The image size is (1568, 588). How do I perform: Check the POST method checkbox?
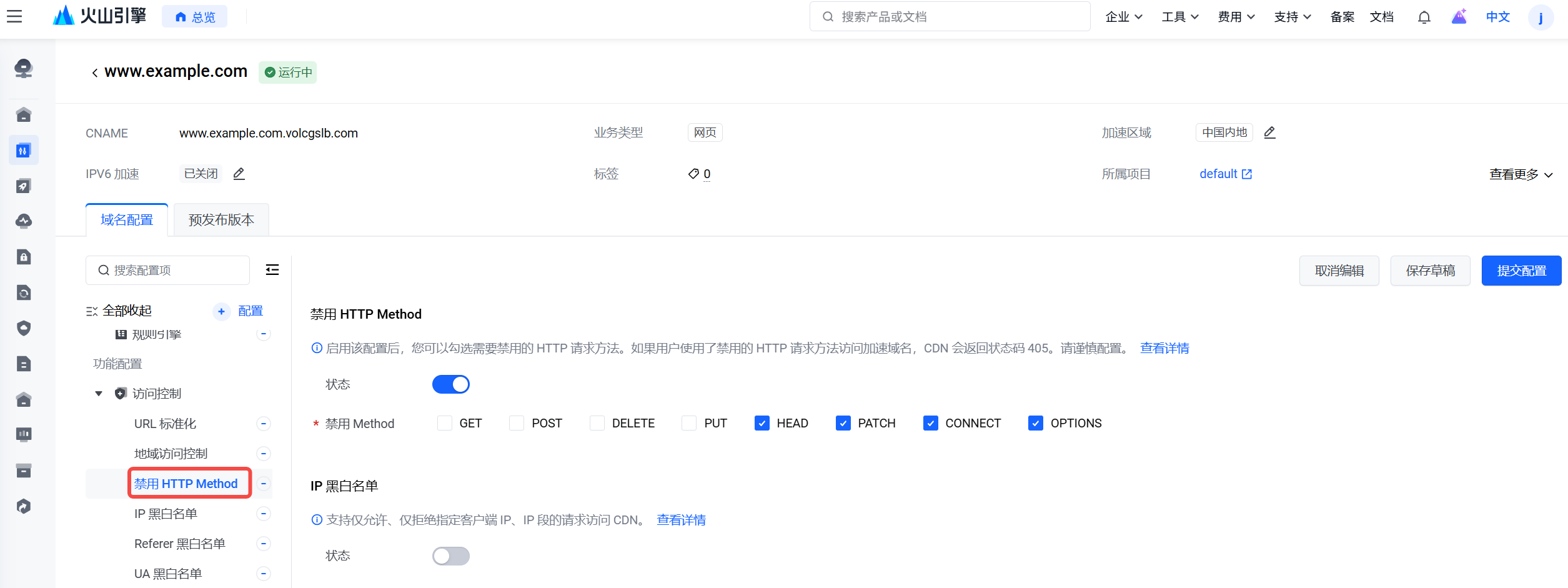517,424
